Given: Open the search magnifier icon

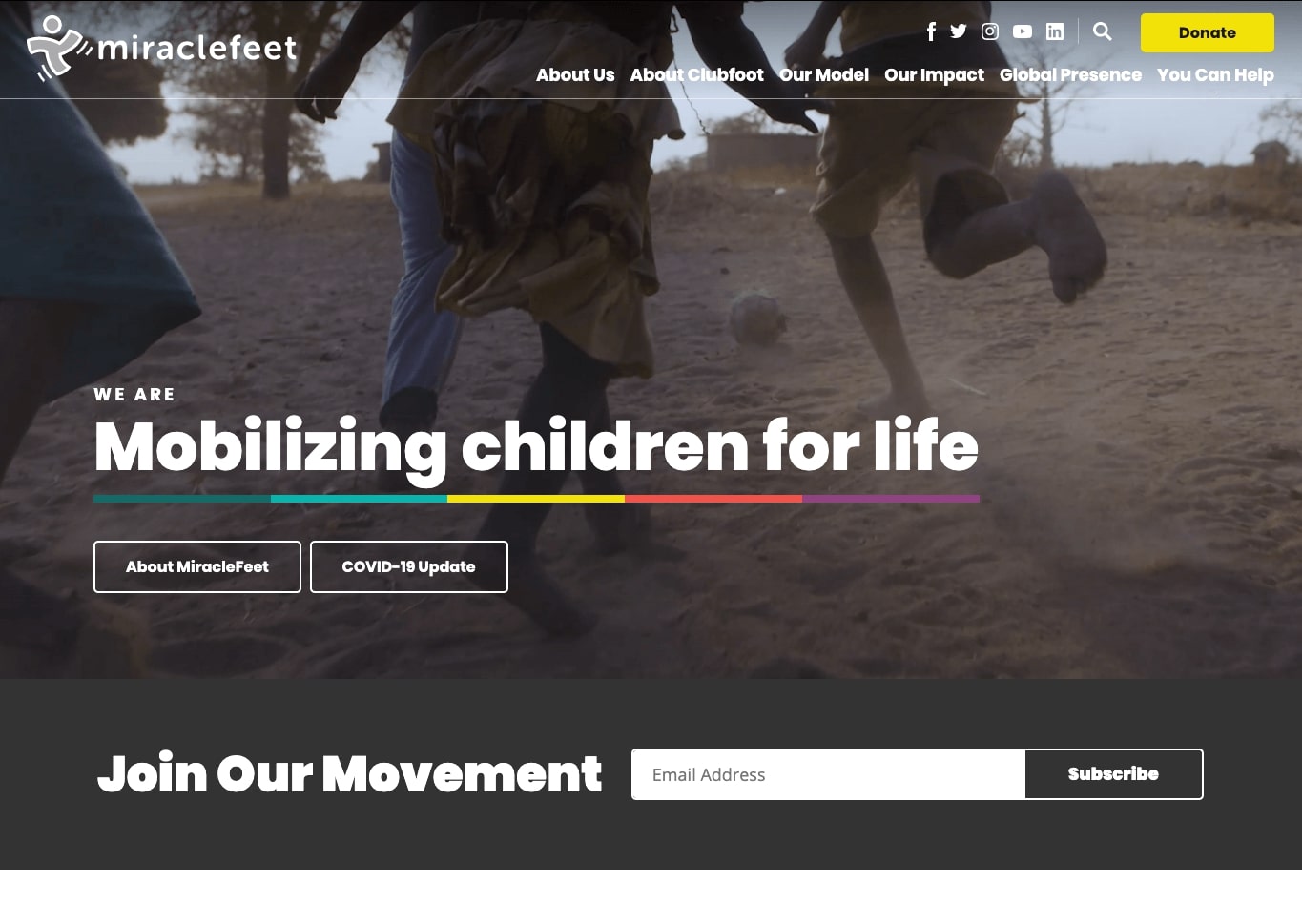Looking at the screenshot, I should coord(1103,31).
